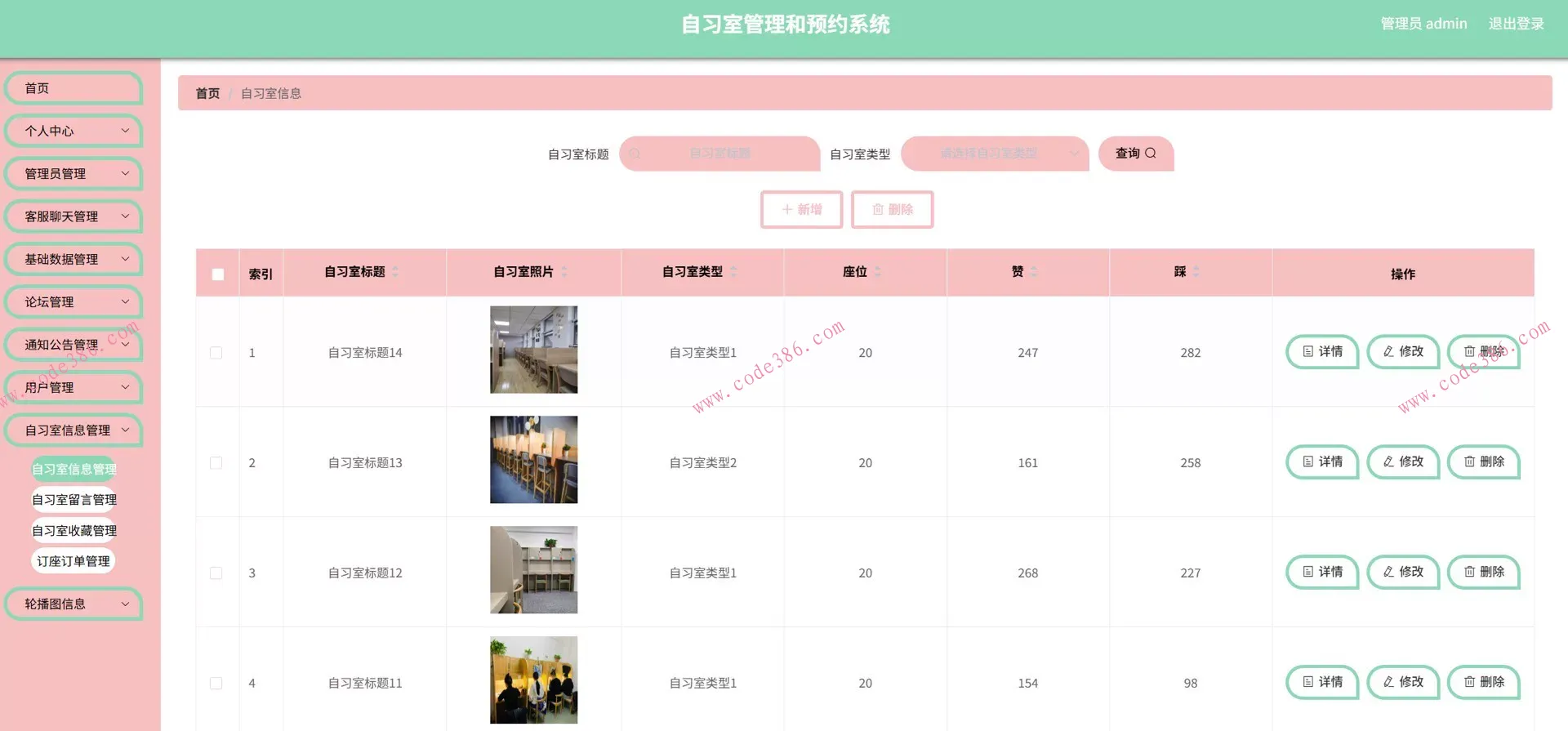Open the photo thumbnail for 自习室标题12
Image resolution: width=1568 pixels, height=731 pixels.
tap(533, 570)
